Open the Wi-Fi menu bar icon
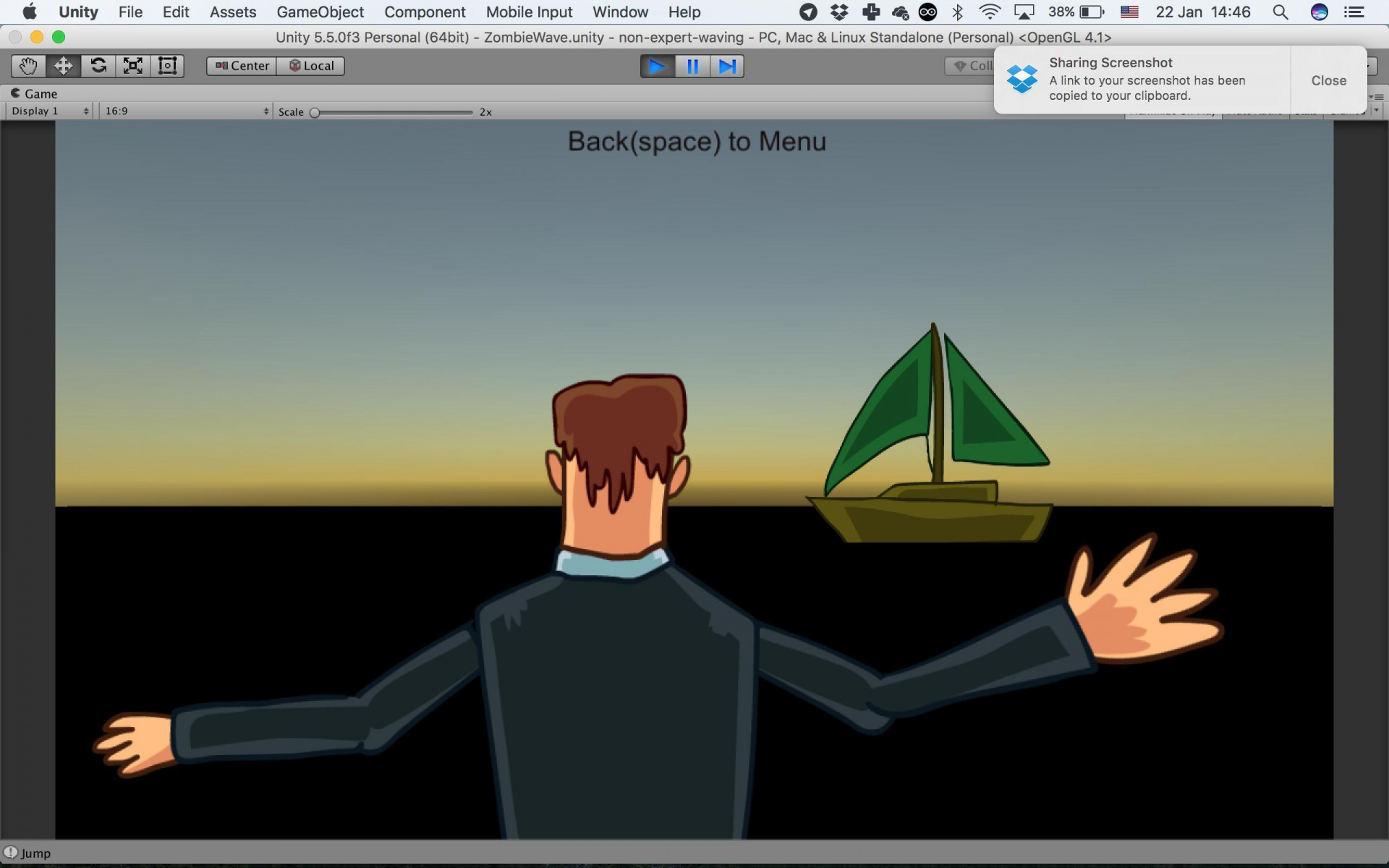Image resolution: width=1389 pixels, height=868 pixels. [x=989, y=12]
